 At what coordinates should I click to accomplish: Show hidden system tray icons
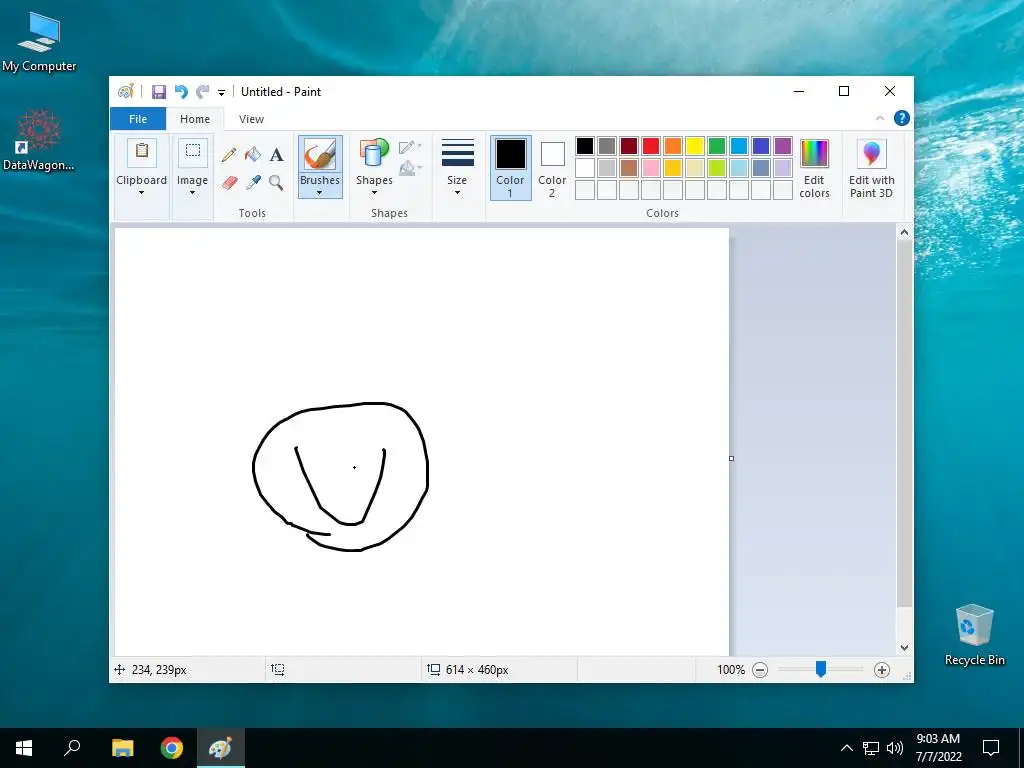click(x=846, y=748)
